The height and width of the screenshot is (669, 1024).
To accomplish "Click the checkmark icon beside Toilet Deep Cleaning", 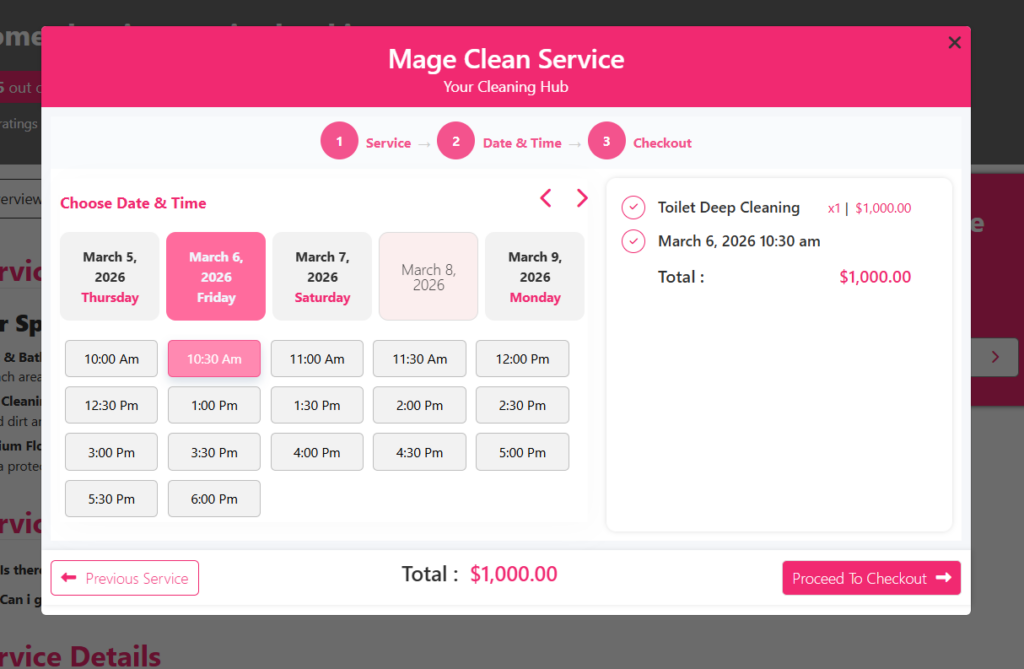I will 633,207.
